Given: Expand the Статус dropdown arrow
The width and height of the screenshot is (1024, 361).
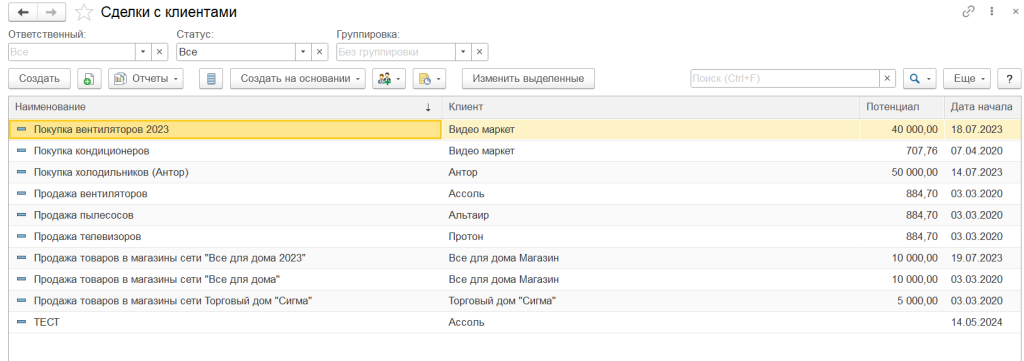Looking at the screenshot, I should coord(303,52).
